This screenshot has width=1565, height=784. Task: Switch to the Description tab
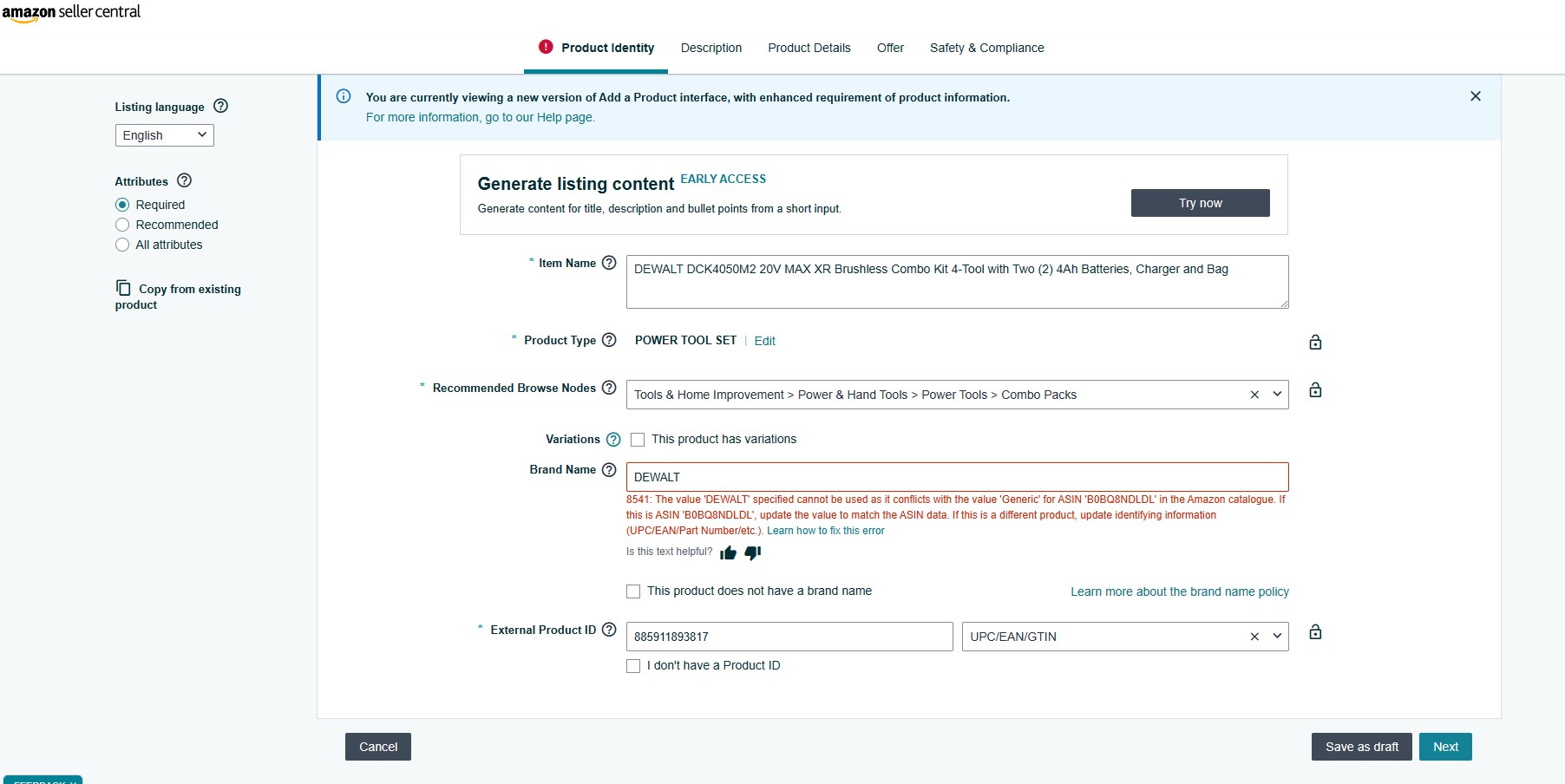[x=711, y=48]
